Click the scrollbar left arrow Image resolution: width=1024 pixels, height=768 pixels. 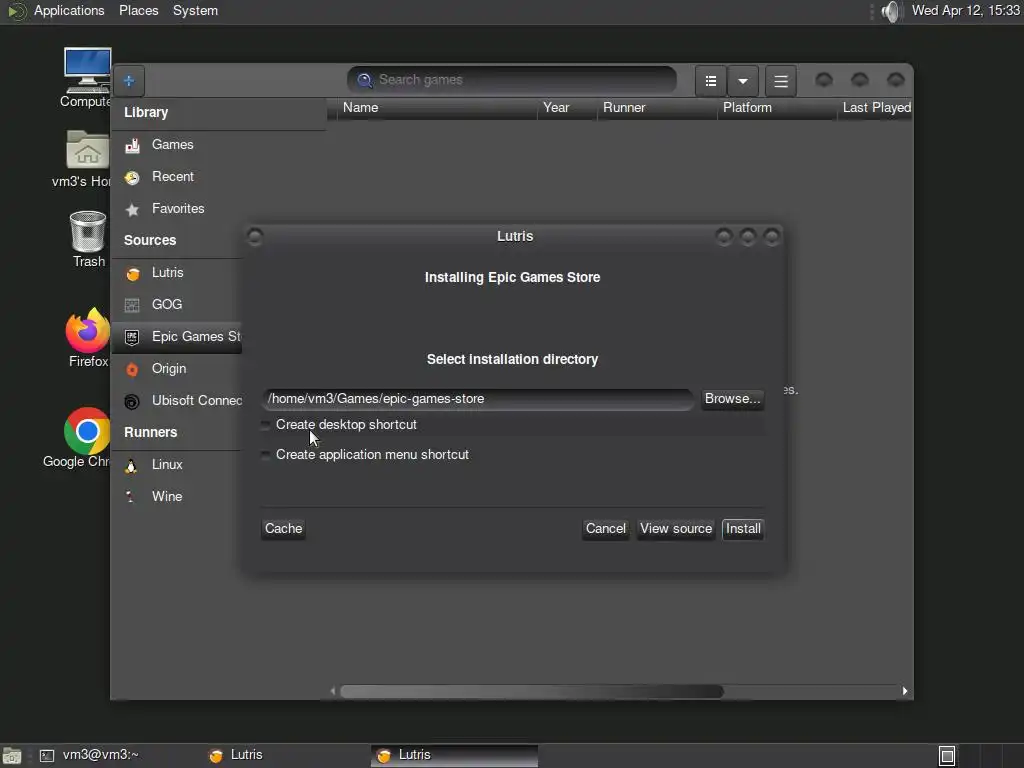coord(332,692)
